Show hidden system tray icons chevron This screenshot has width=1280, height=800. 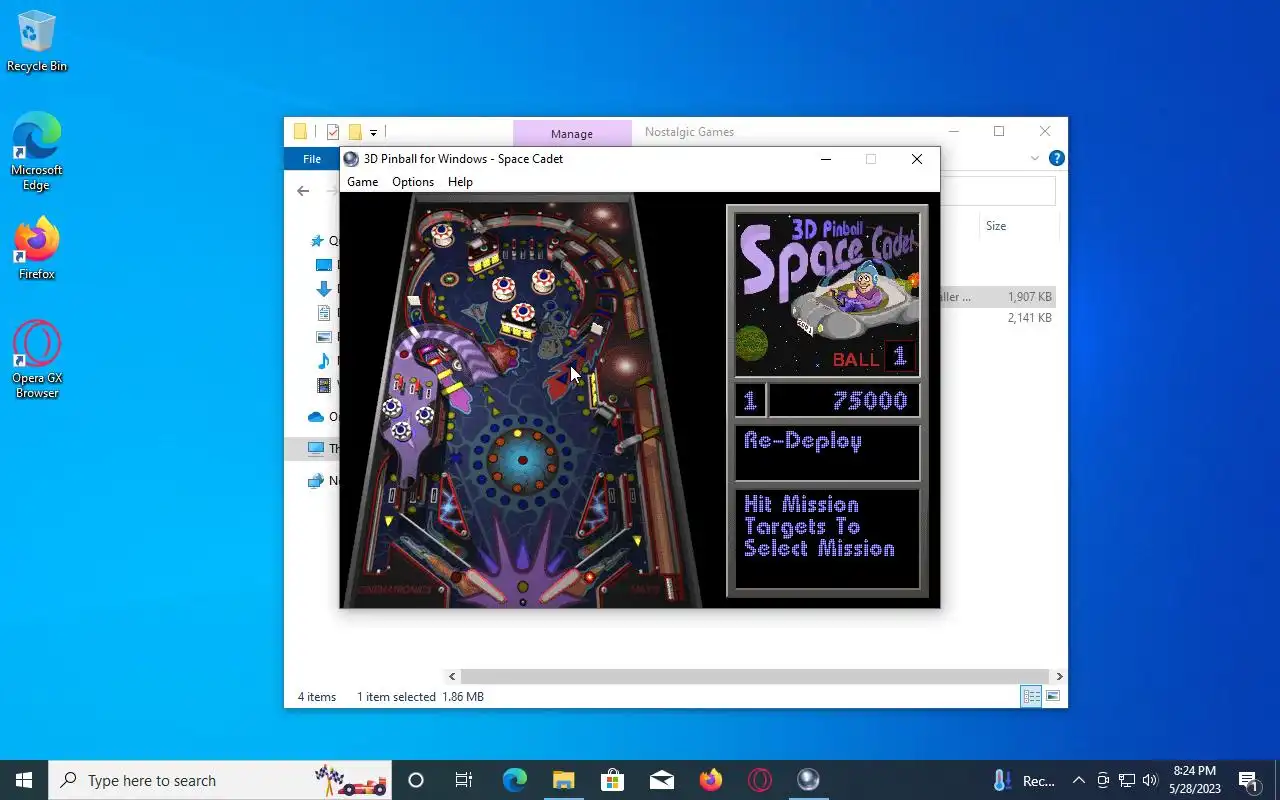pyautogui.click(x=1078, y=780)
